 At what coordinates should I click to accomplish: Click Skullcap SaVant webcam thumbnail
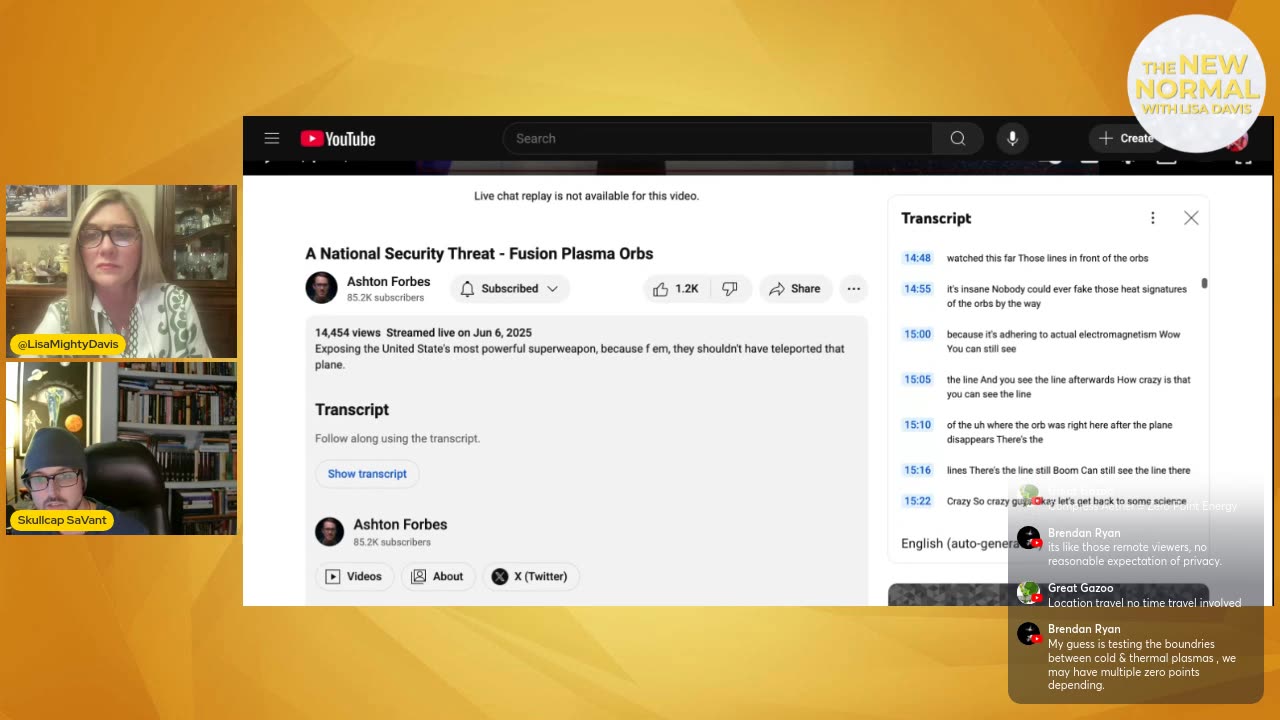click(x=122, y=448)
